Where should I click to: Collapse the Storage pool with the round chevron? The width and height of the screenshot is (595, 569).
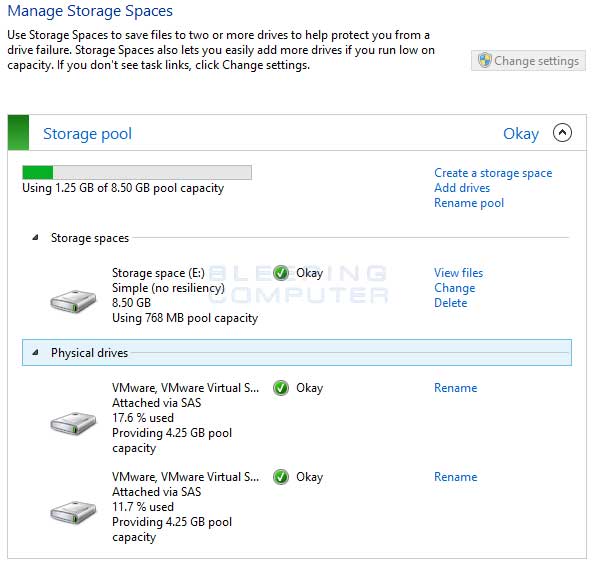tap(562, 132)
